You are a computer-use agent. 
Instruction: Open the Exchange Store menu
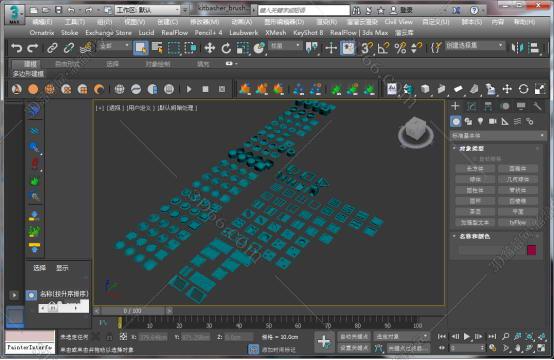(x=108, y=33)
